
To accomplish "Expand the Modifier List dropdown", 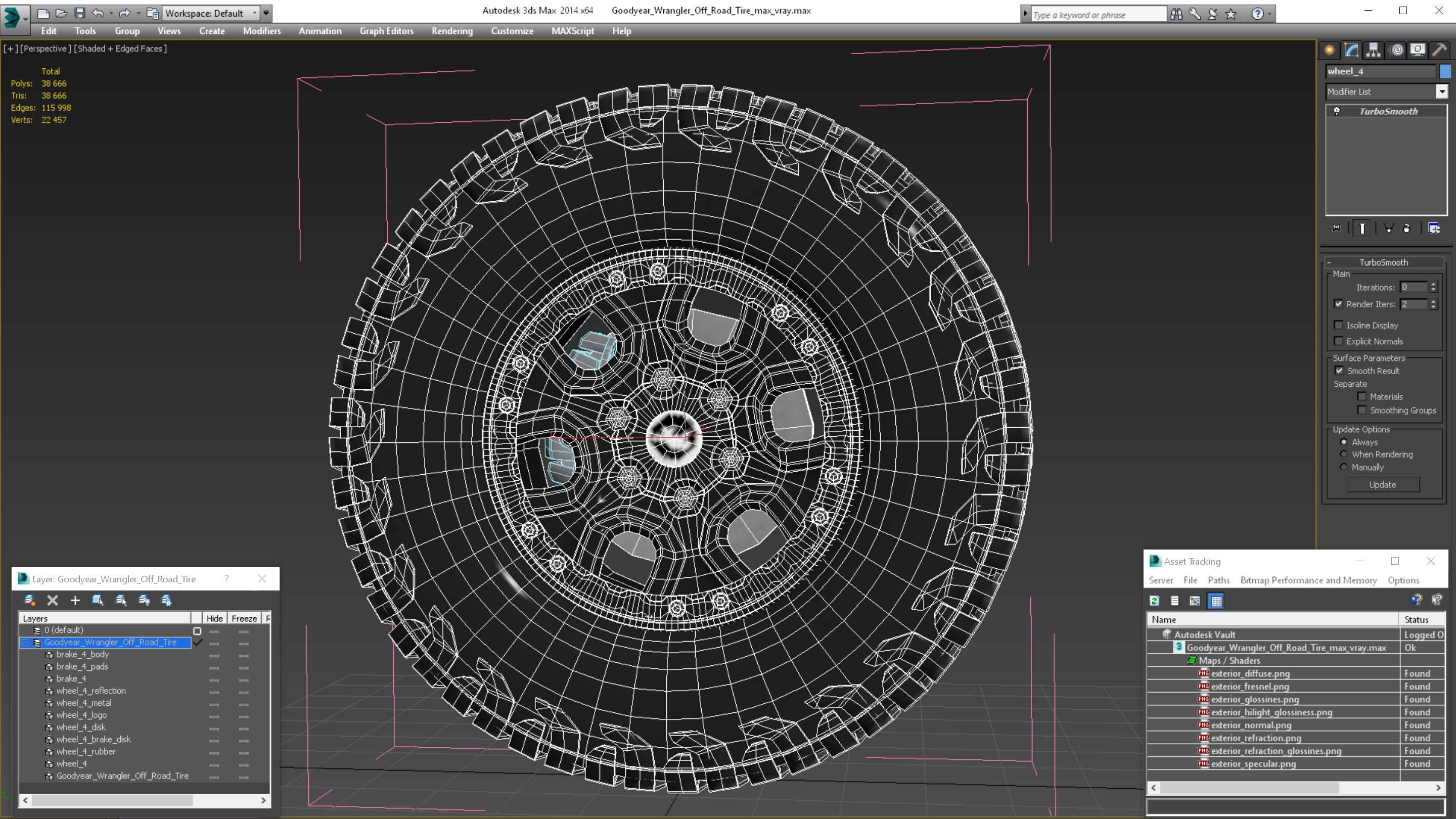I will tap(1442, 91).
